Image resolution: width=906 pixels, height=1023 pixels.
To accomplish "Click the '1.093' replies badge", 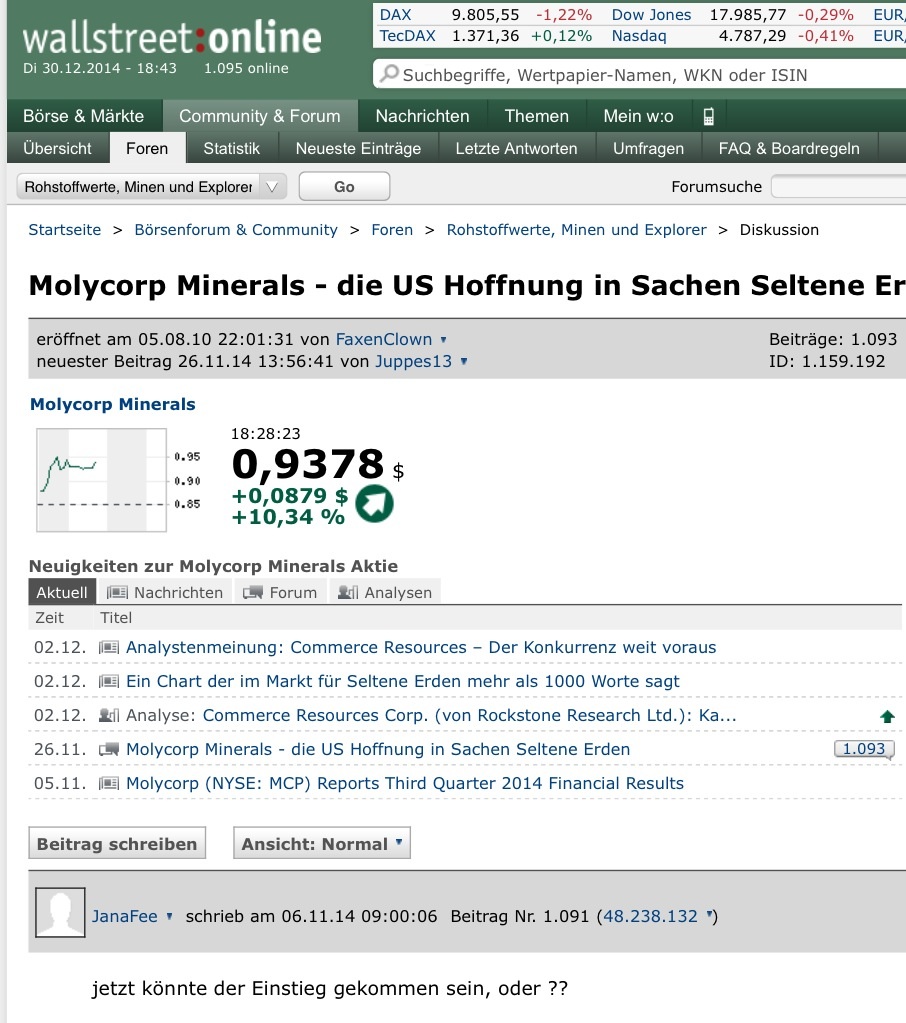I will 862,748.
